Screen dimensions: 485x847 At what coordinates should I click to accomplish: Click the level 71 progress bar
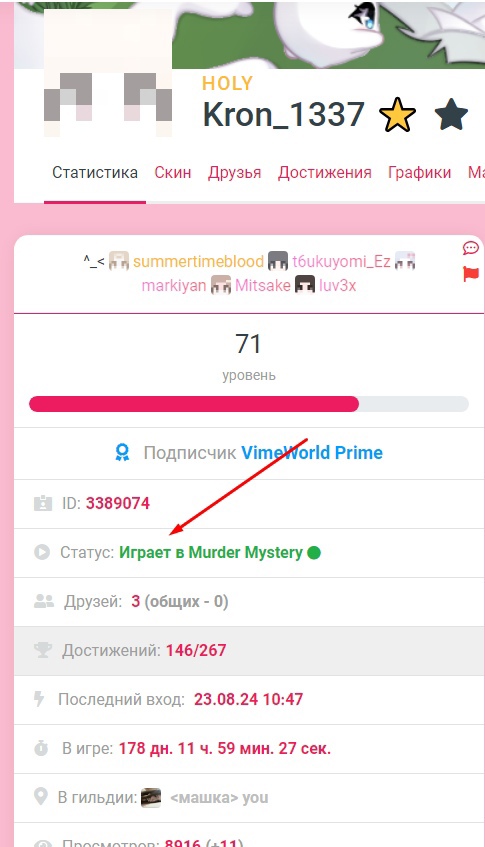248,404
